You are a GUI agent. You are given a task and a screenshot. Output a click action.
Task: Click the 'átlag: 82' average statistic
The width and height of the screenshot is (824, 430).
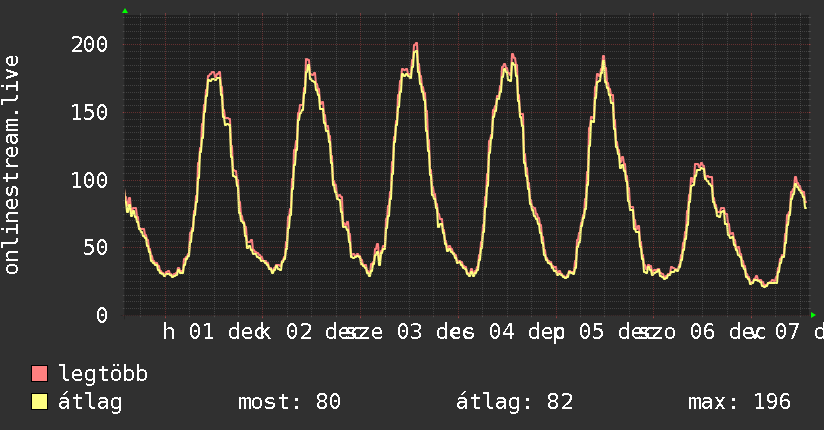pyautogui.click(x=514, y=402)
